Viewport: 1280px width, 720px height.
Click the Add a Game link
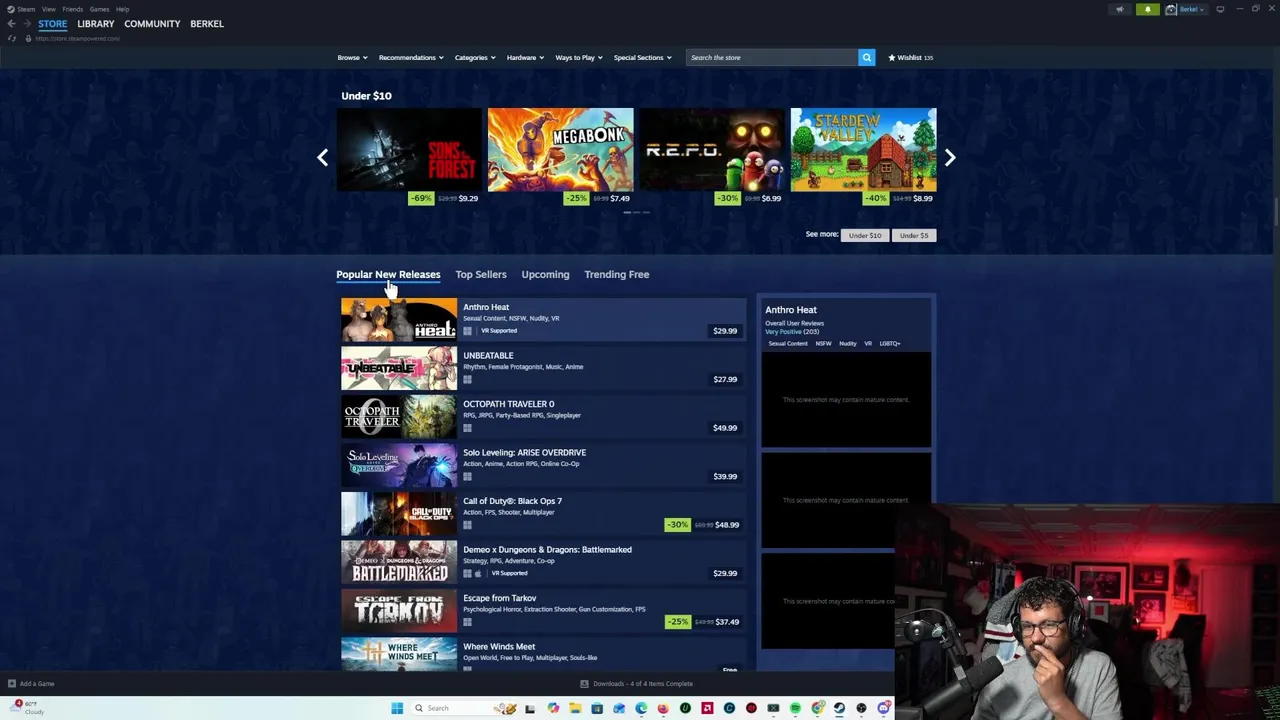[x=37, y=684]
